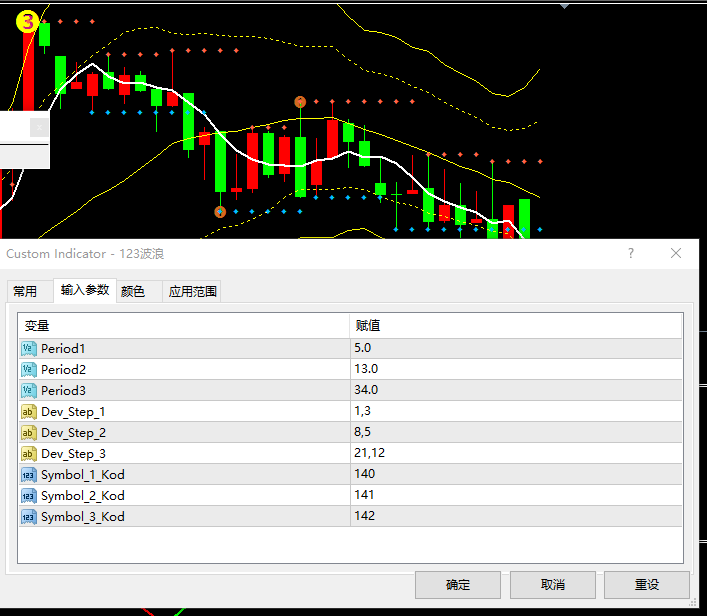Click the Period1 double-type icon
The height and width of the screenshot is (616, 707).
pyautogui.click(x=29, y=349)
